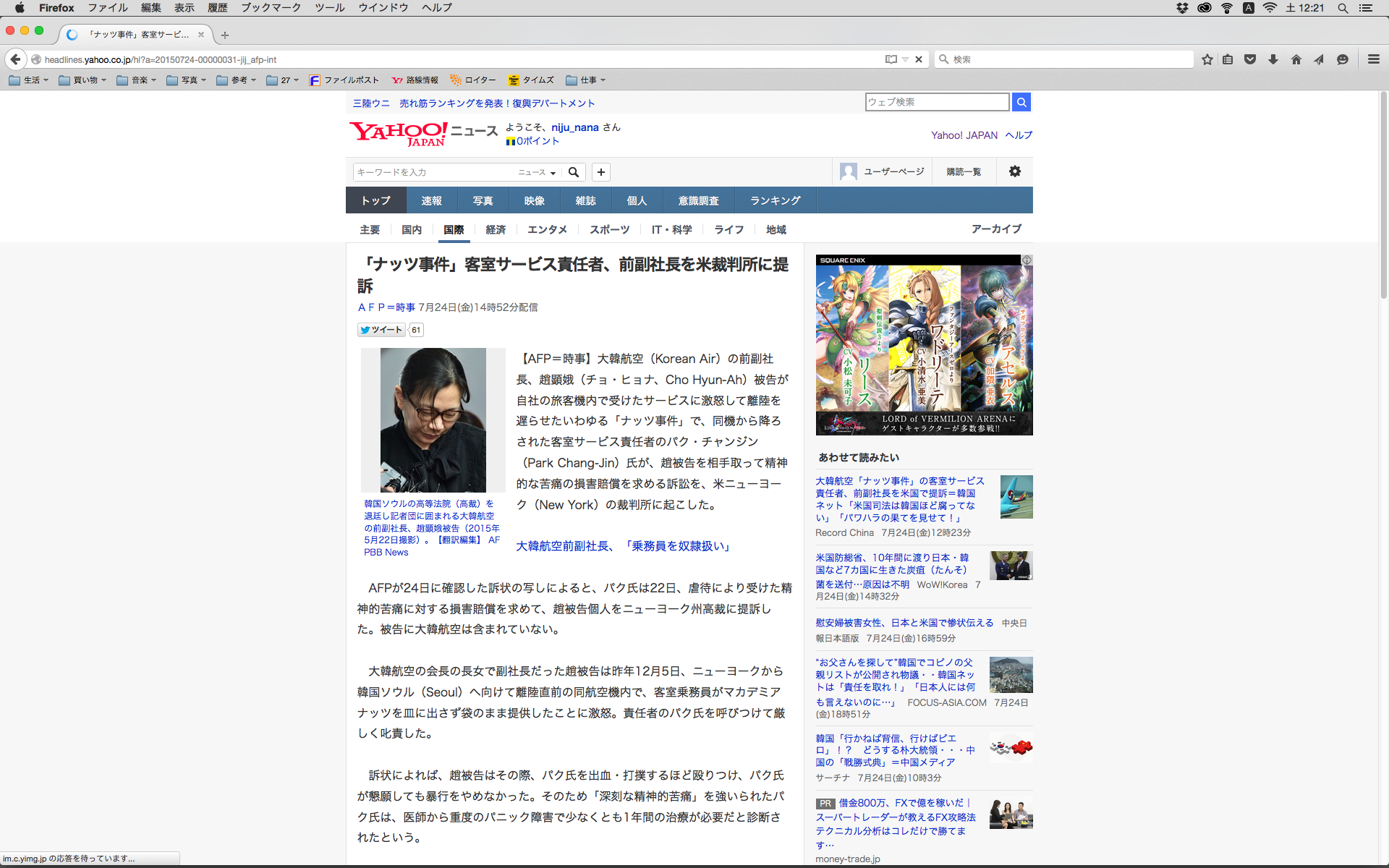Click the ツイート share button

tap(381, 330)
